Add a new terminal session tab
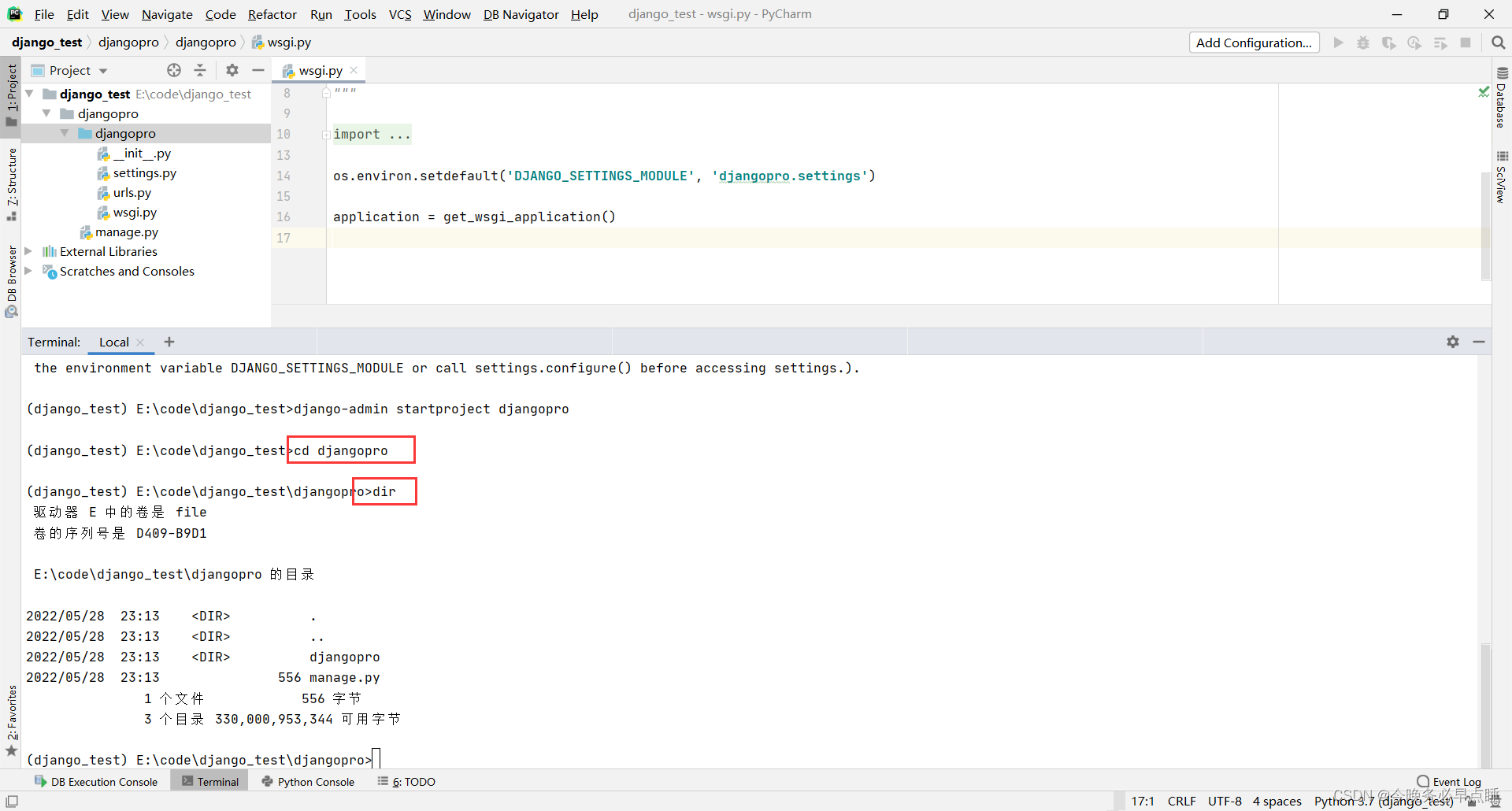 pyautogui.click(x=169, y=342)
